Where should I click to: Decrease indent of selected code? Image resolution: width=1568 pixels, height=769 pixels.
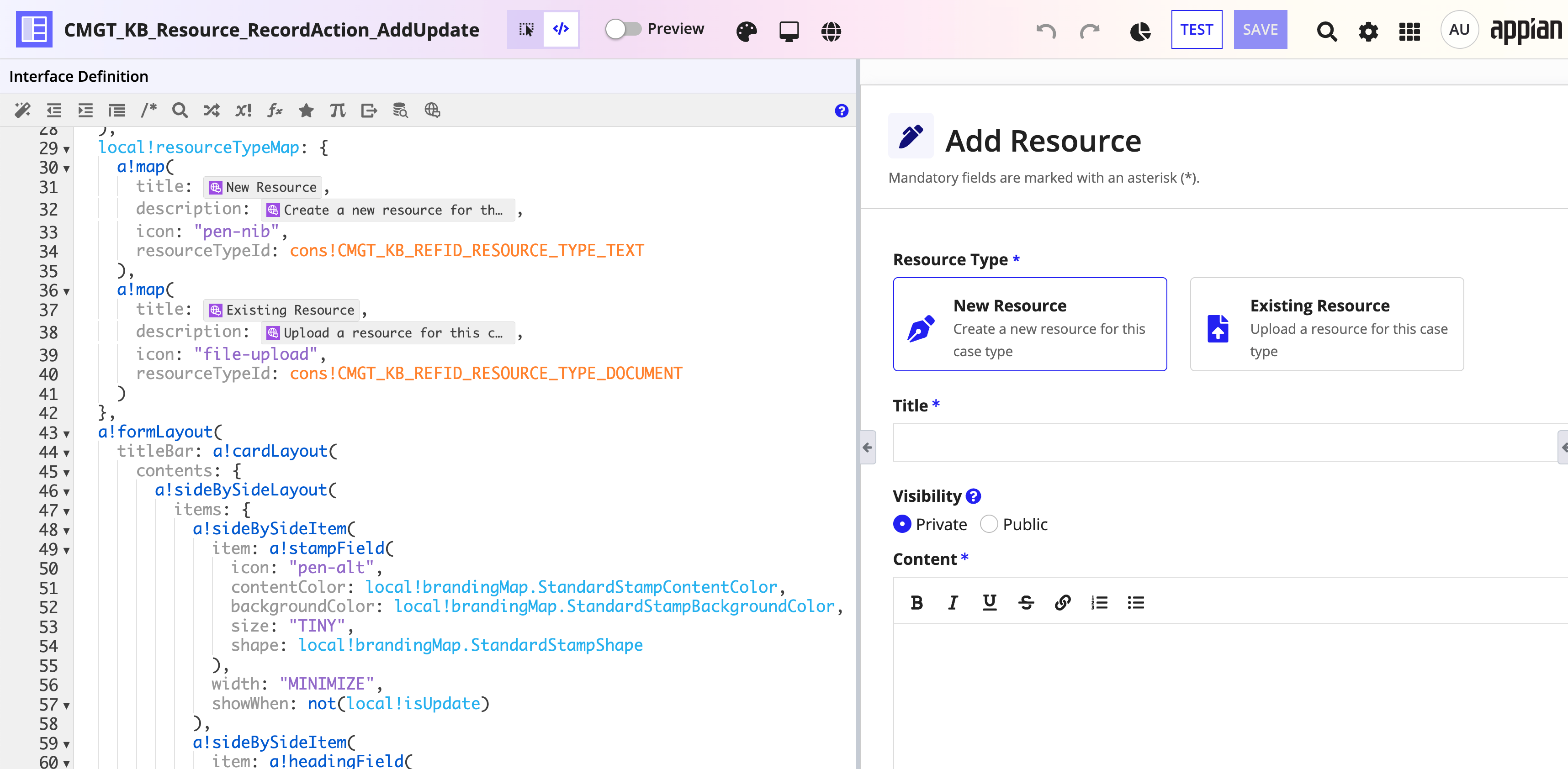tap(54, 110)
